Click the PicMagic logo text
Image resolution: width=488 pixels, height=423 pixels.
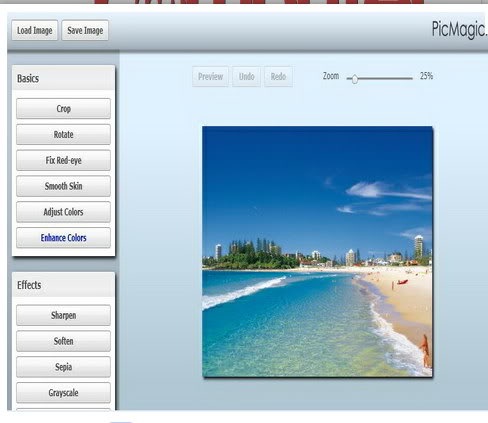[x=459, y=30]
